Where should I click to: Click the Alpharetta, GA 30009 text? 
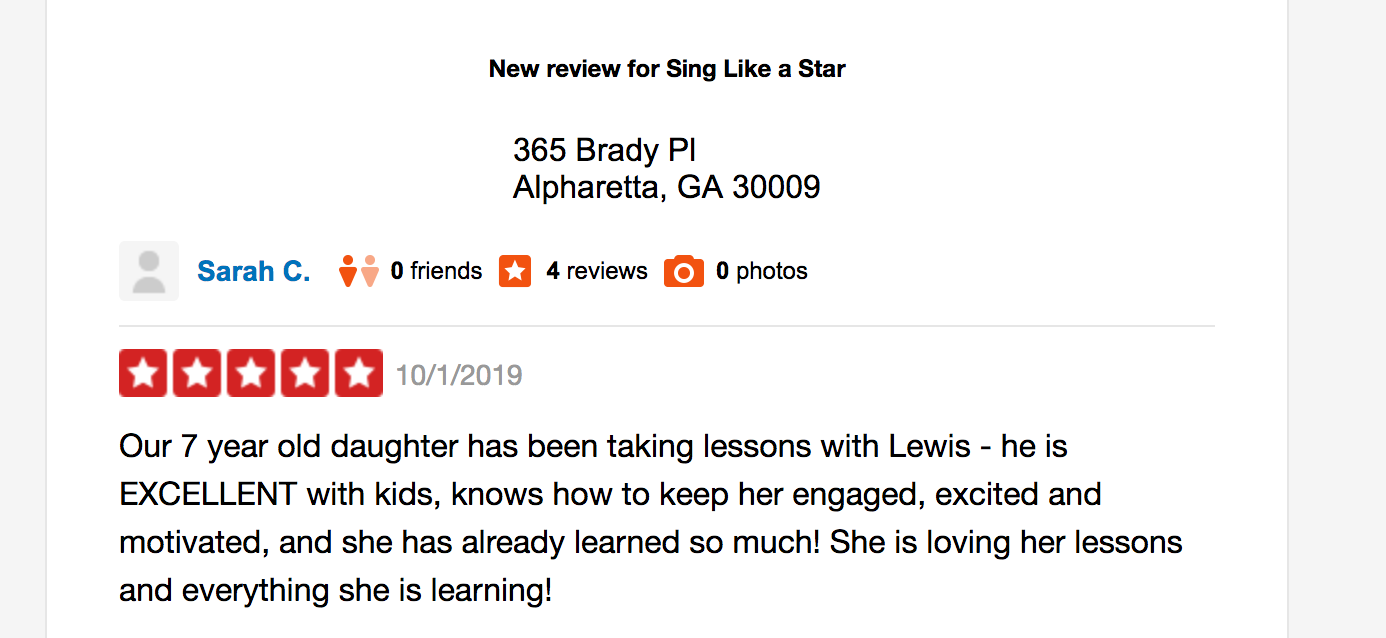point(667,187)
